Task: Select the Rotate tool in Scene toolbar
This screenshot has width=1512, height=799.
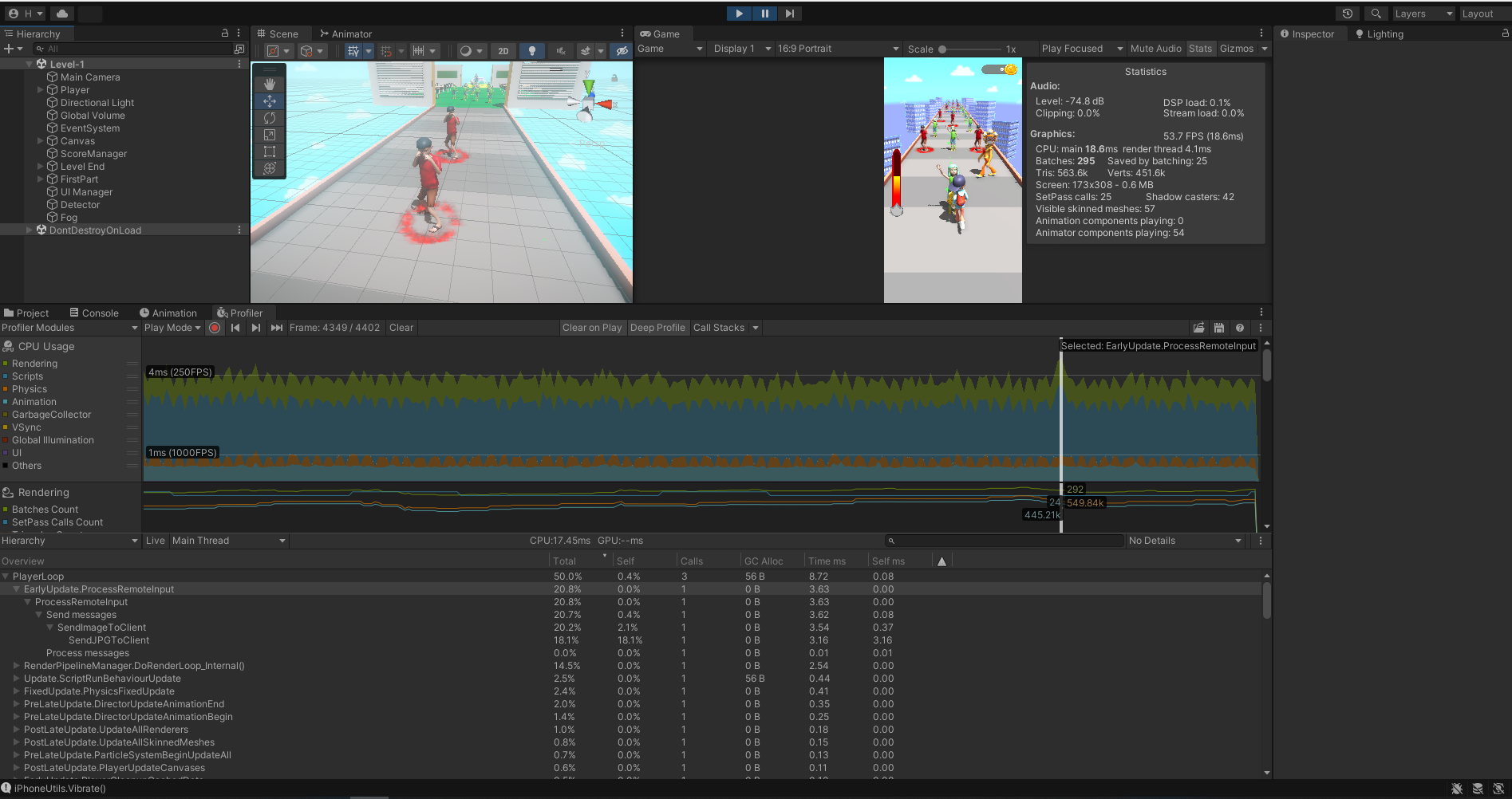Action: pos(270,118)
